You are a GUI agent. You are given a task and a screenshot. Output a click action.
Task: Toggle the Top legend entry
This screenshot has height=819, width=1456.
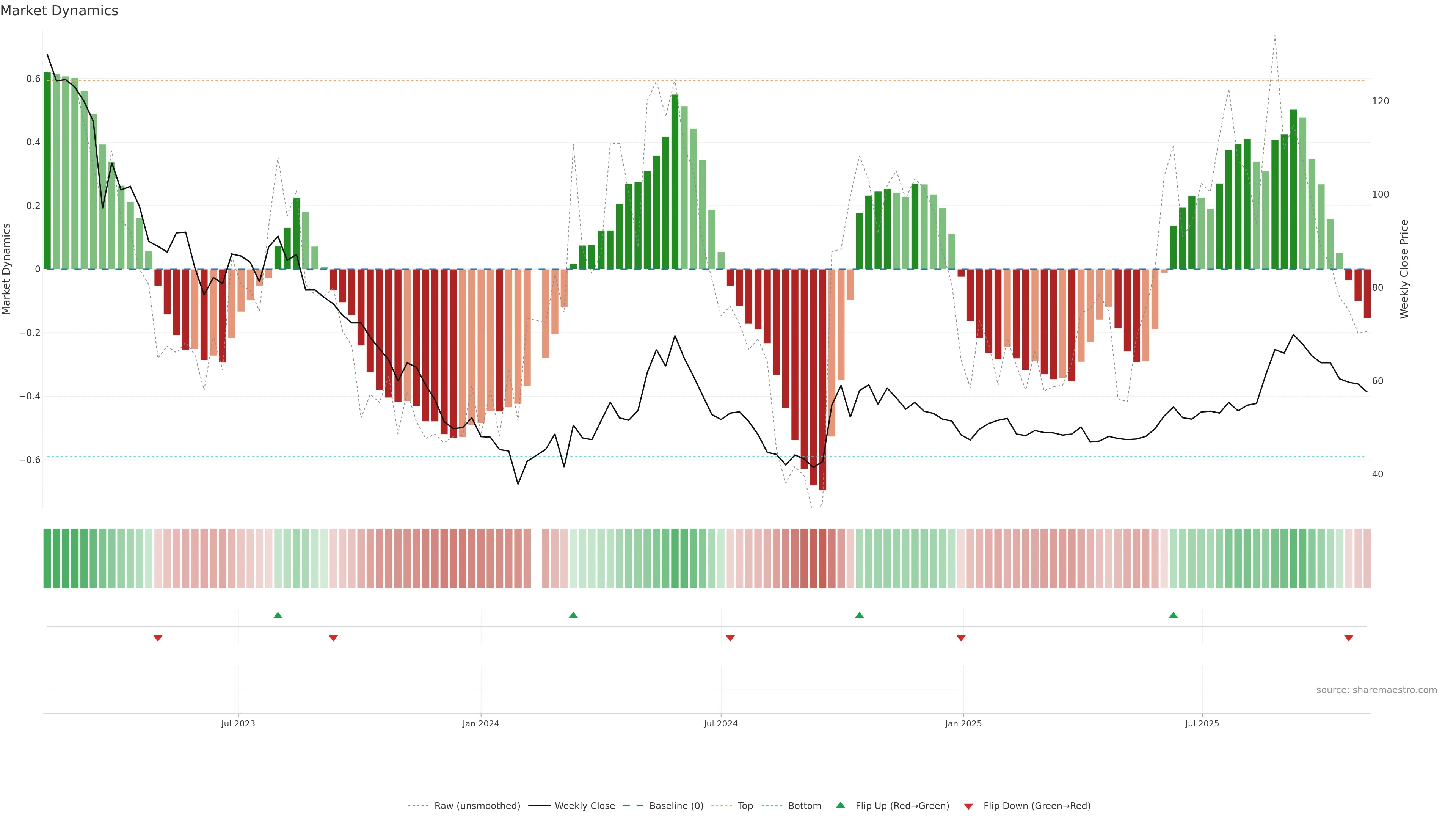click(745, 806)
